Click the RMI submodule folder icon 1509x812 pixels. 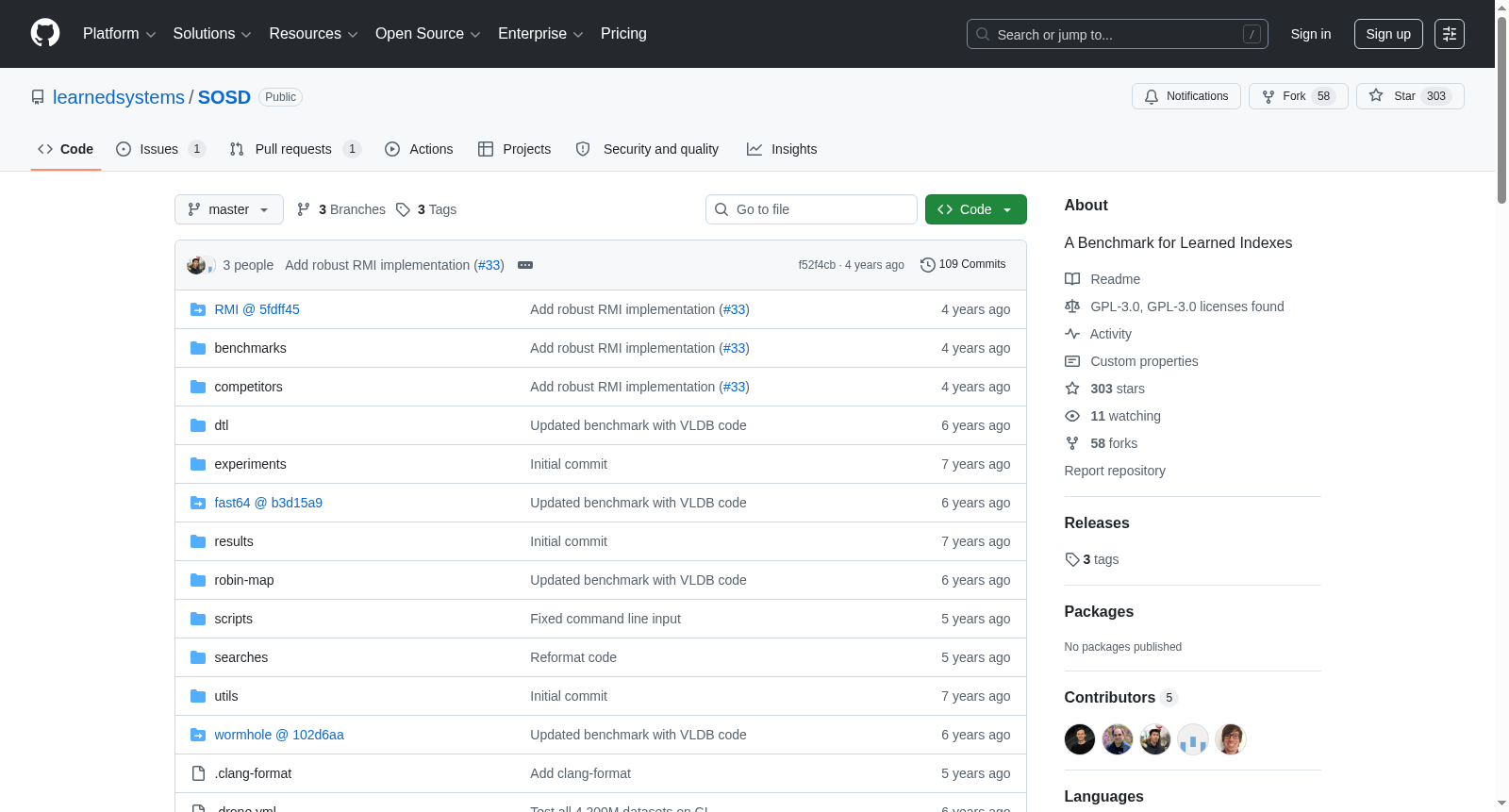[x=198, y=309]
